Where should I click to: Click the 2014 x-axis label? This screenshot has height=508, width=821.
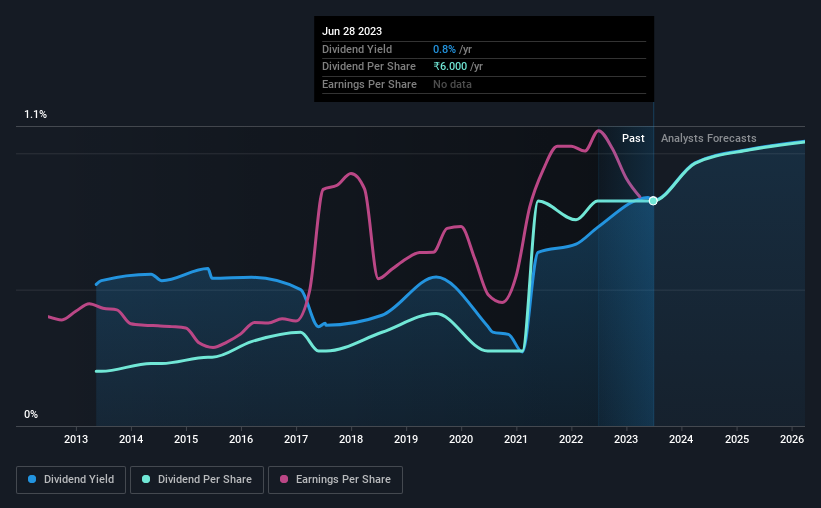(x=131, y=439)
